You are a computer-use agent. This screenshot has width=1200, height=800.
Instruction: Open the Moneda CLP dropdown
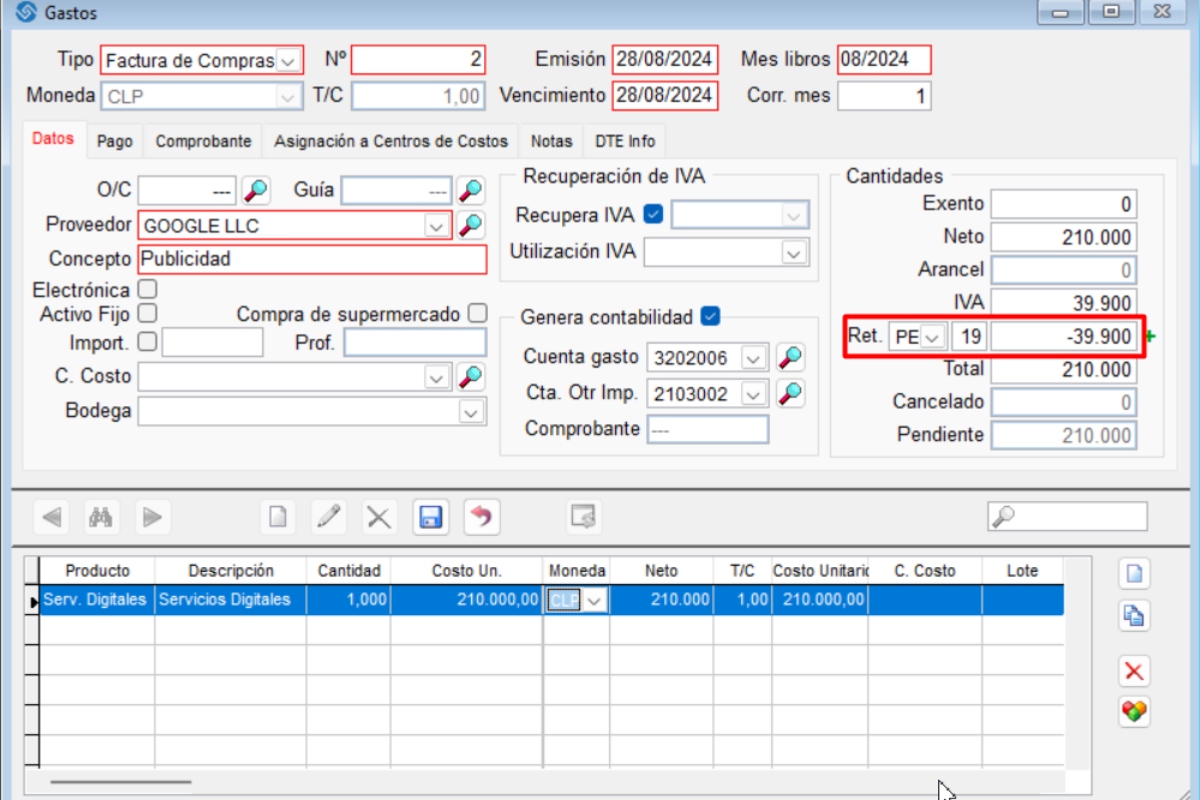point(288,96)
